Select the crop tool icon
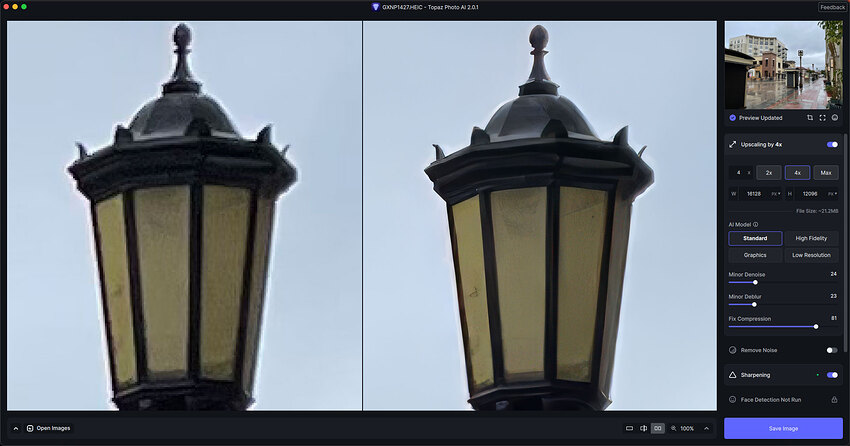This screenshot has width=850, height=446. pyautogui.click(x=810, y=118)
